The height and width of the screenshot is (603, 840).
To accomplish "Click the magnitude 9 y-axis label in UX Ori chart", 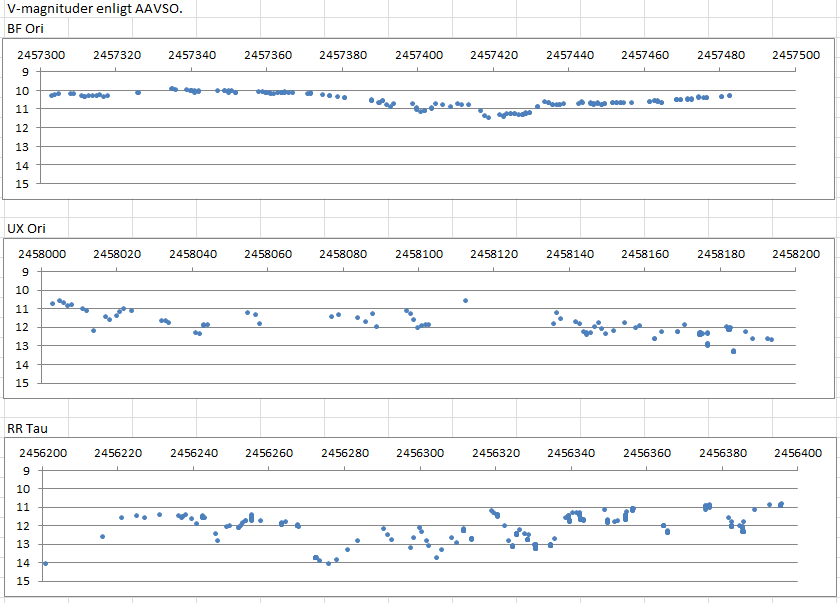I will pos(26,272).
